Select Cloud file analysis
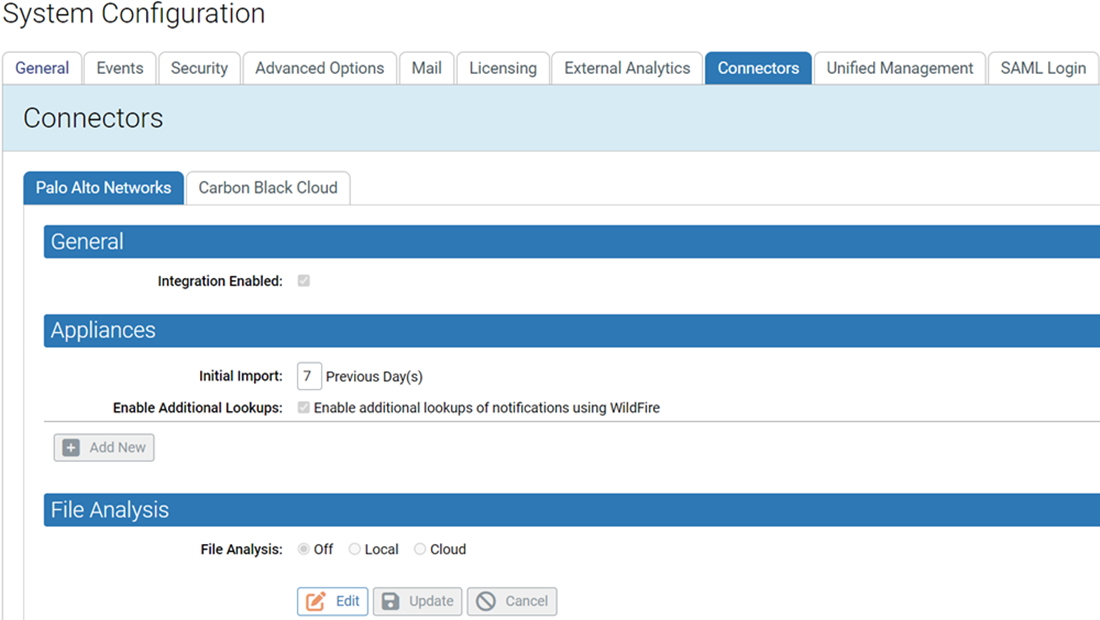The image size is (1100, 620). point(420,549)
